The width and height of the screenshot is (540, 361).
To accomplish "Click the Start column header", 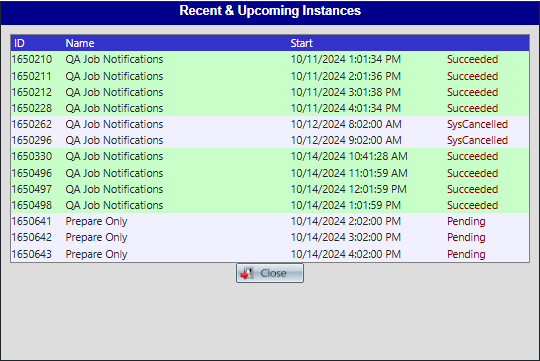I will point(301,43).
